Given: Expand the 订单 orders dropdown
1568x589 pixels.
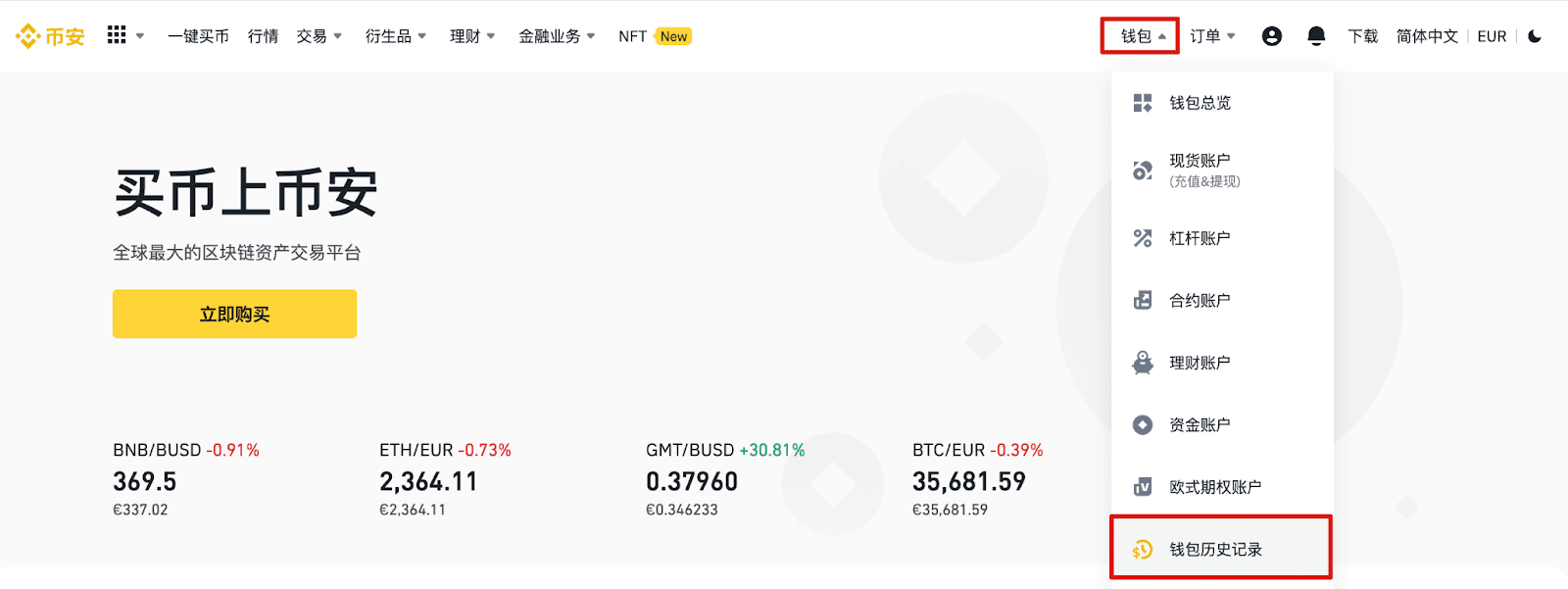Looking at the screenshot, I should [1212, 36].
